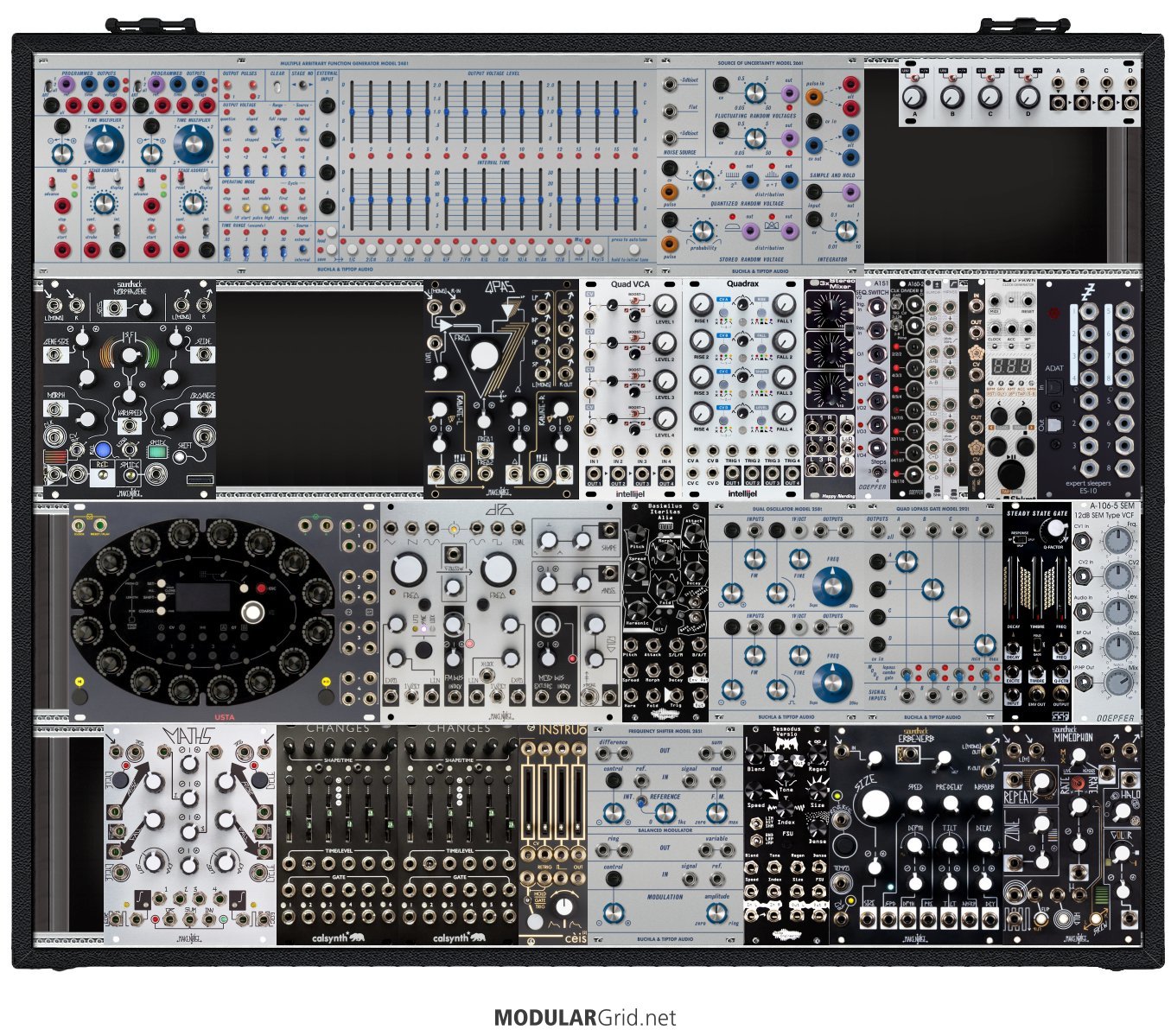Screen dimensions: 1171x1036
Task: Flip the CLEAR switch on the 248t
Action: [x=277, y=89]
